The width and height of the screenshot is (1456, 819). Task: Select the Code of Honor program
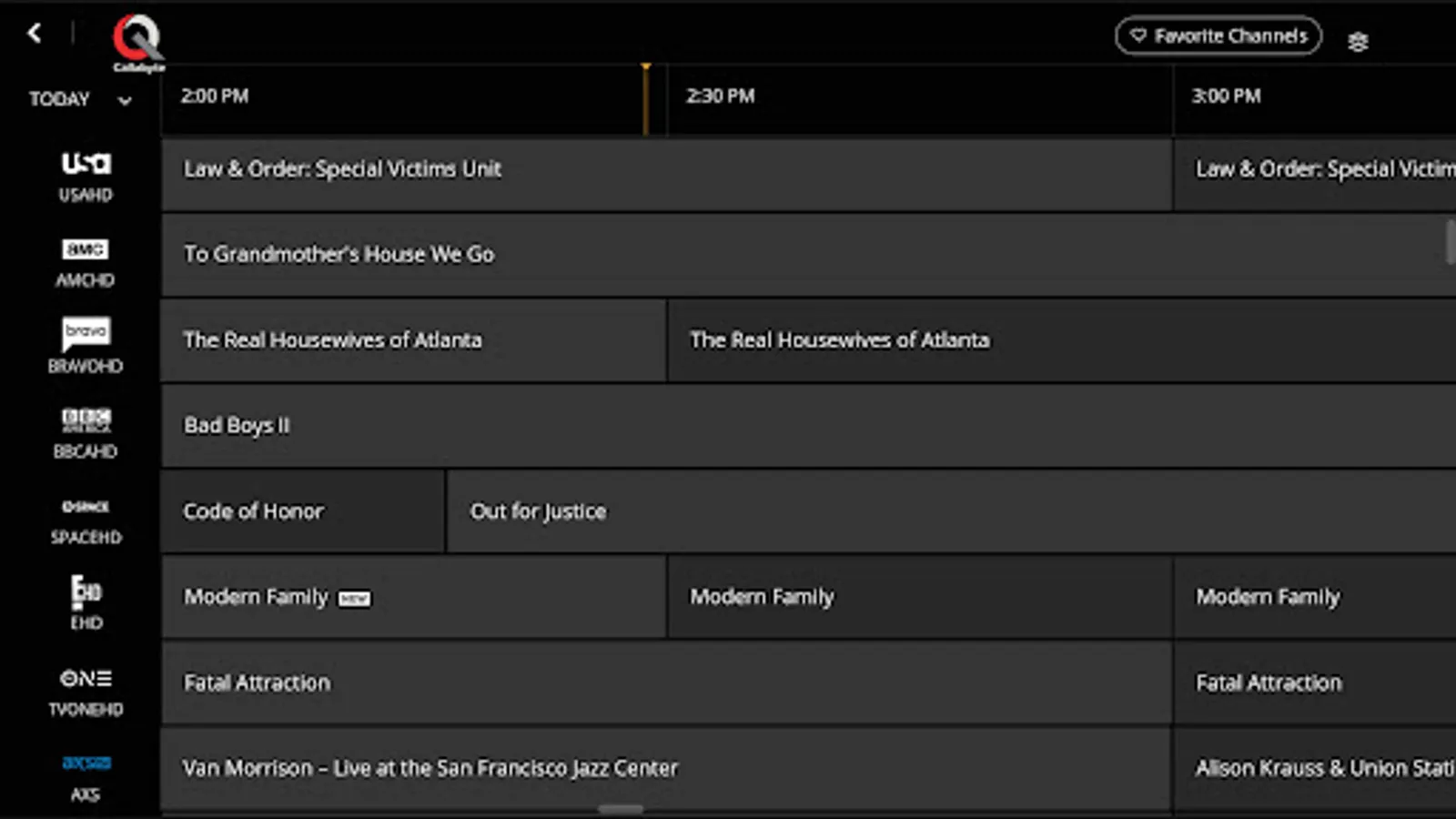coord(303,511)
